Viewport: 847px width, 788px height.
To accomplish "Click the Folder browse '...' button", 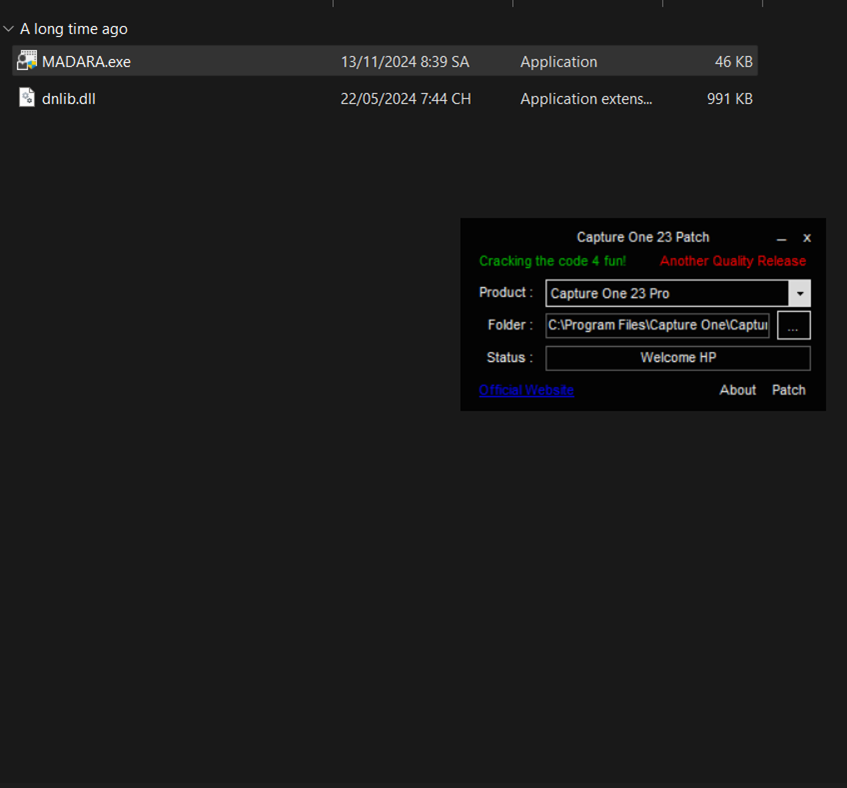I will [794, 325].
